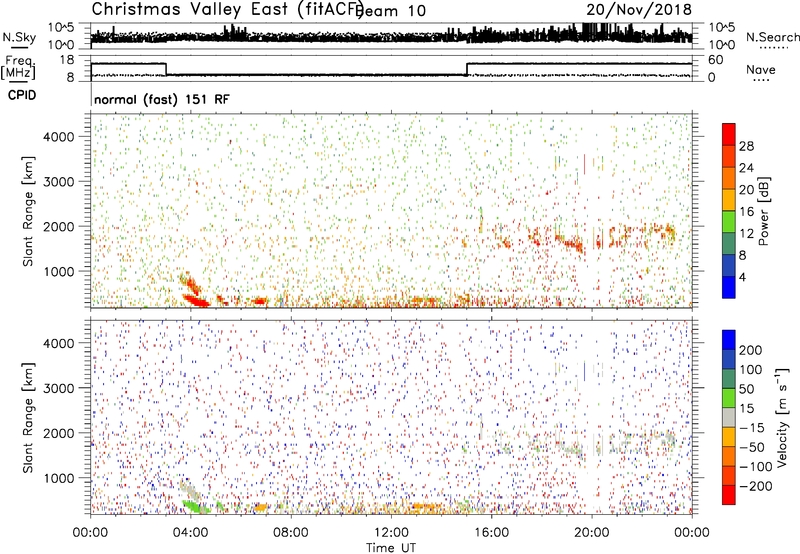Screen dimensions: 800x554
Task: Click the frequency step-up near 15:00
Action: tap(467, 69)
